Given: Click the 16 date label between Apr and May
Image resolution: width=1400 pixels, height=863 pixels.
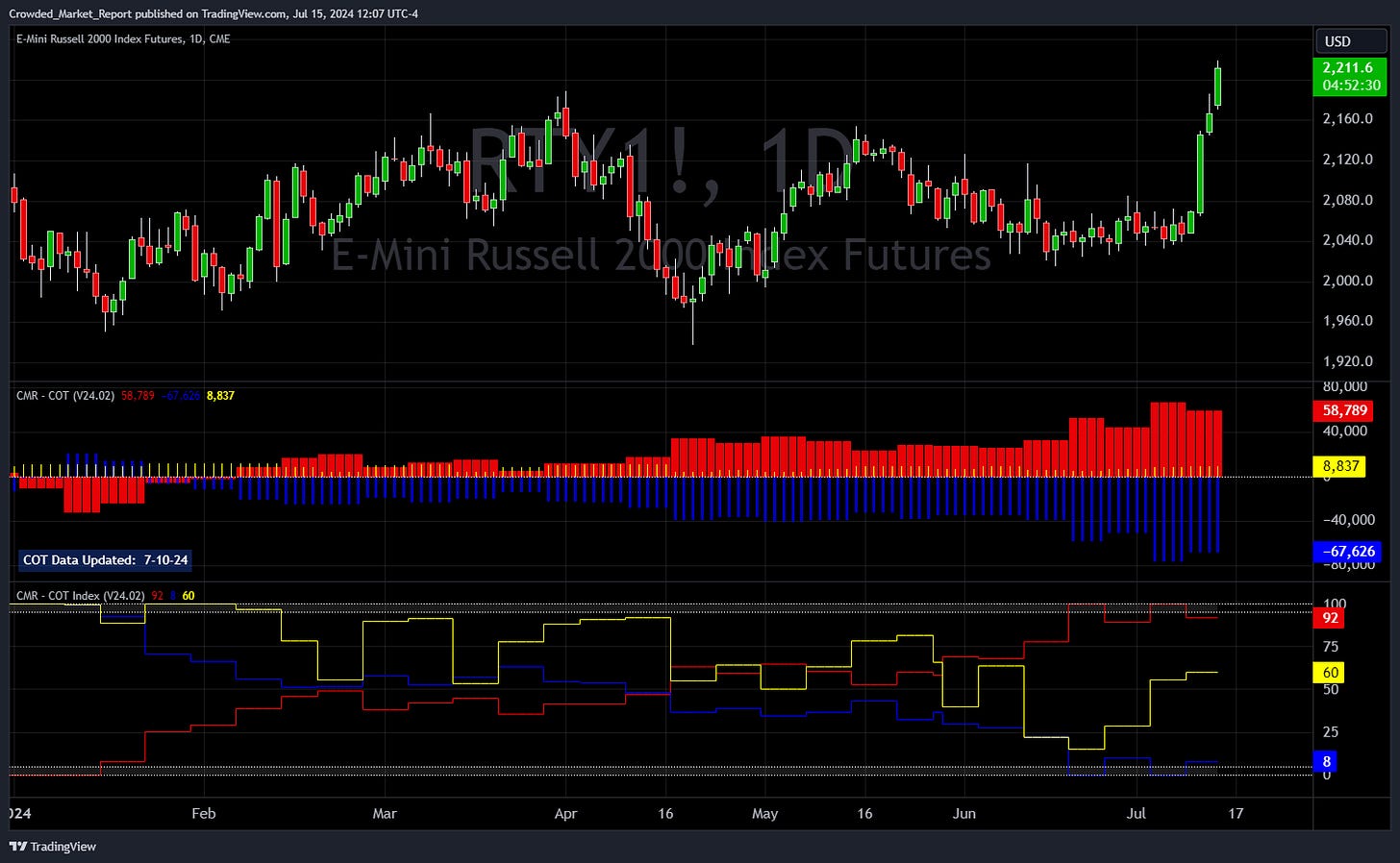Looking at the screenshot, I should click(665, 814).
